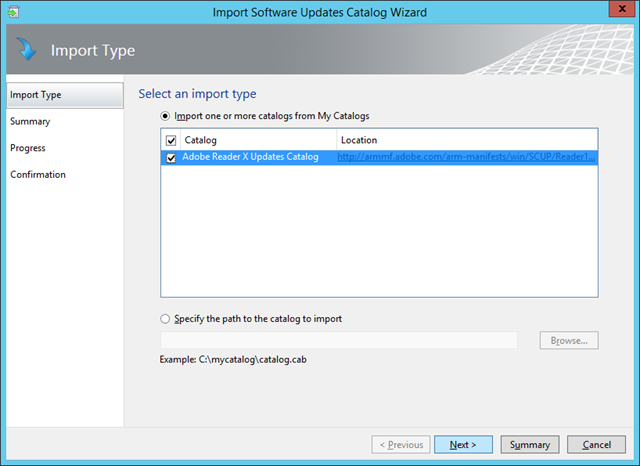Image resolution: width=640 pixels, height=466 pixels.
Task: Go to the Progress step in sidebar
Action: pos(28,148)
